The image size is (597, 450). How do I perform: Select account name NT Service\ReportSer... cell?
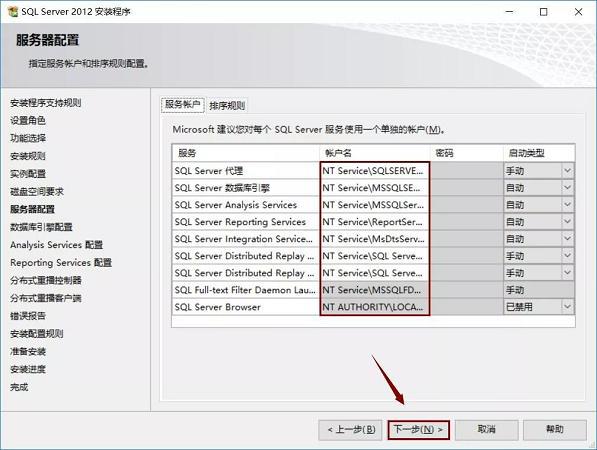[375, 222]
